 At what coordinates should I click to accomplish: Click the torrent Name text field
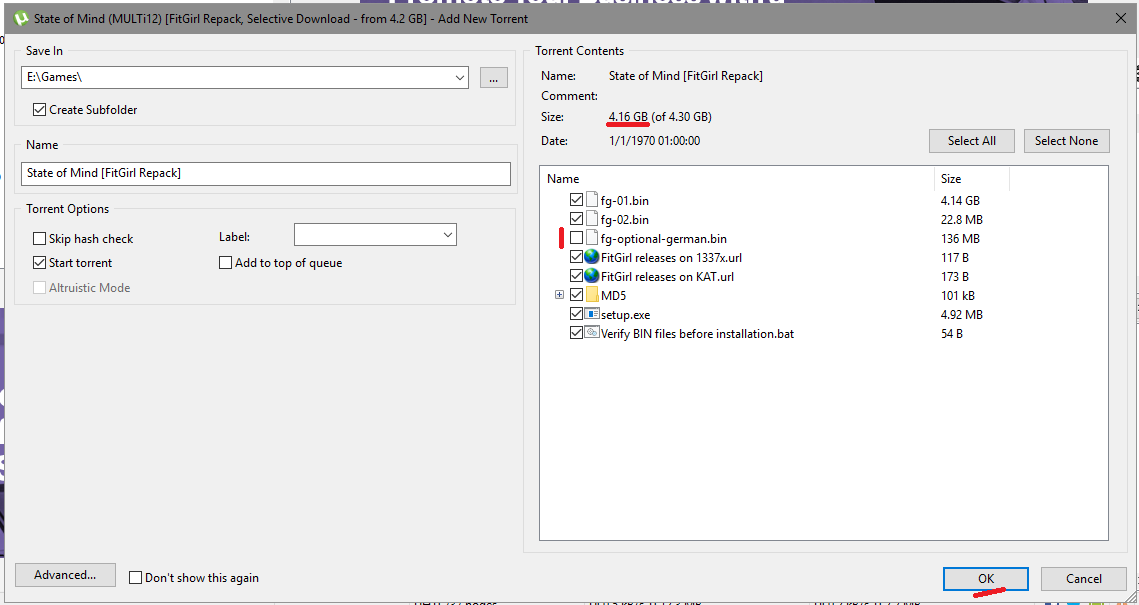(x=266, y=174)
